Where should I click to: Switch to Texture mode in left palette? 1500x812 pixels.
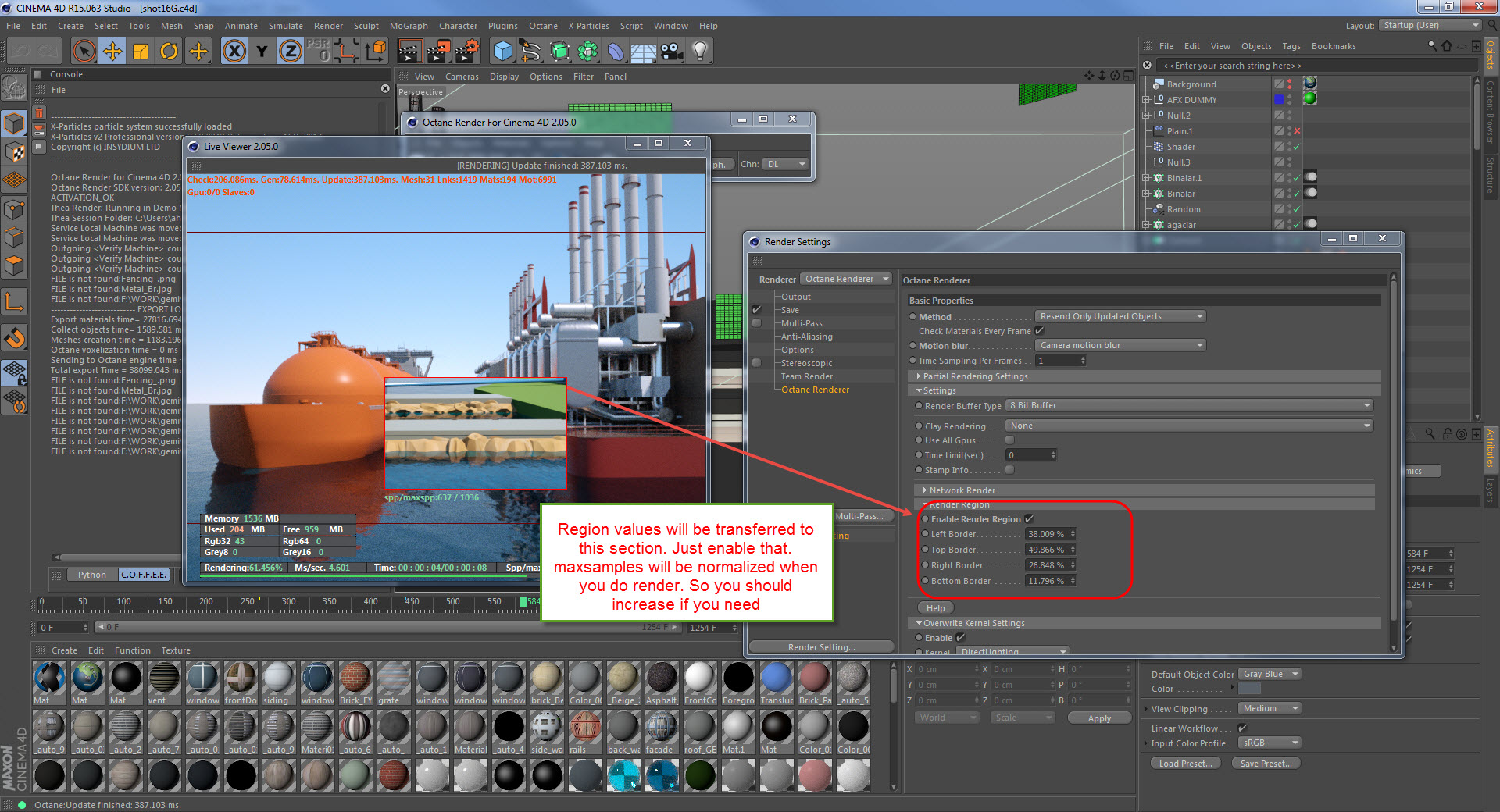pyautogui.click(x=14, y=151)
